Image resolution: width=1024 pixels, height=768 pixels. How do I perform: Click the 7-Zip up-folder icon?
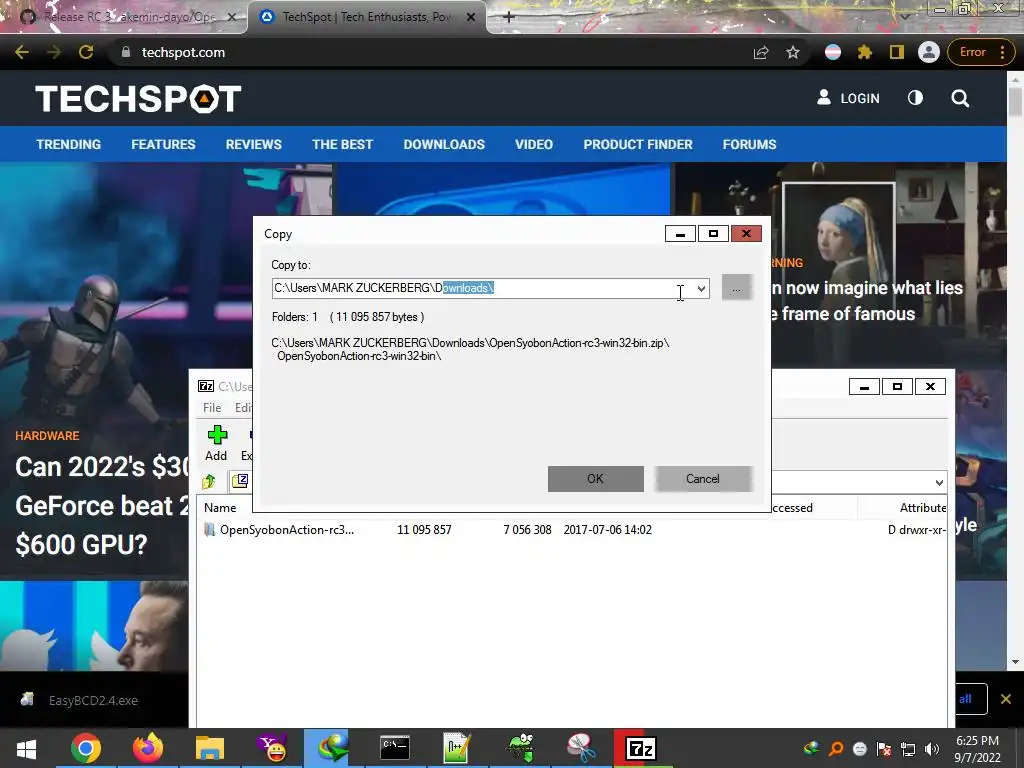click(209, 482)
